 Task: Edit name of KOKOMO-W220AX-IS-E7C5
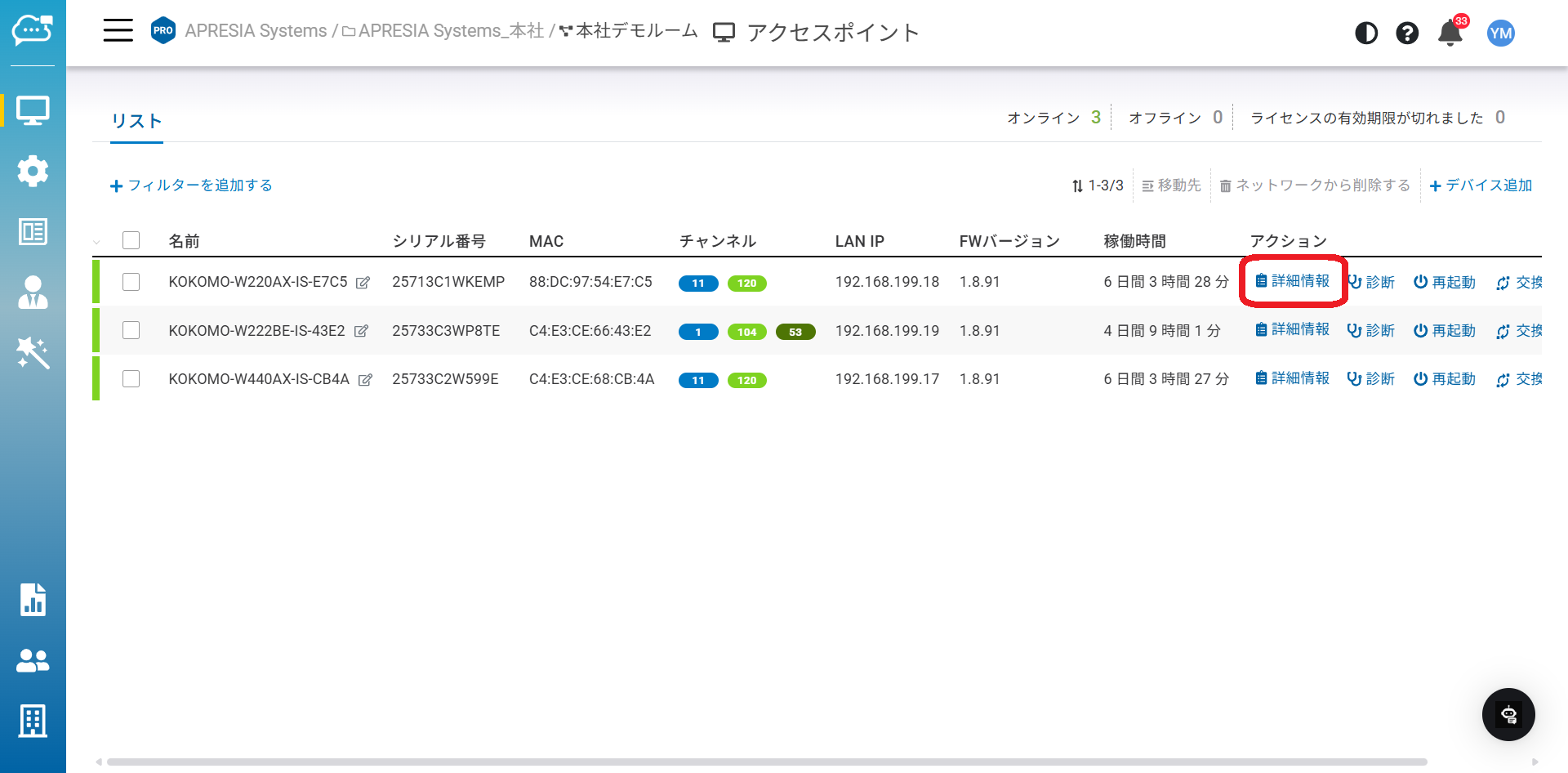(363, 283)
